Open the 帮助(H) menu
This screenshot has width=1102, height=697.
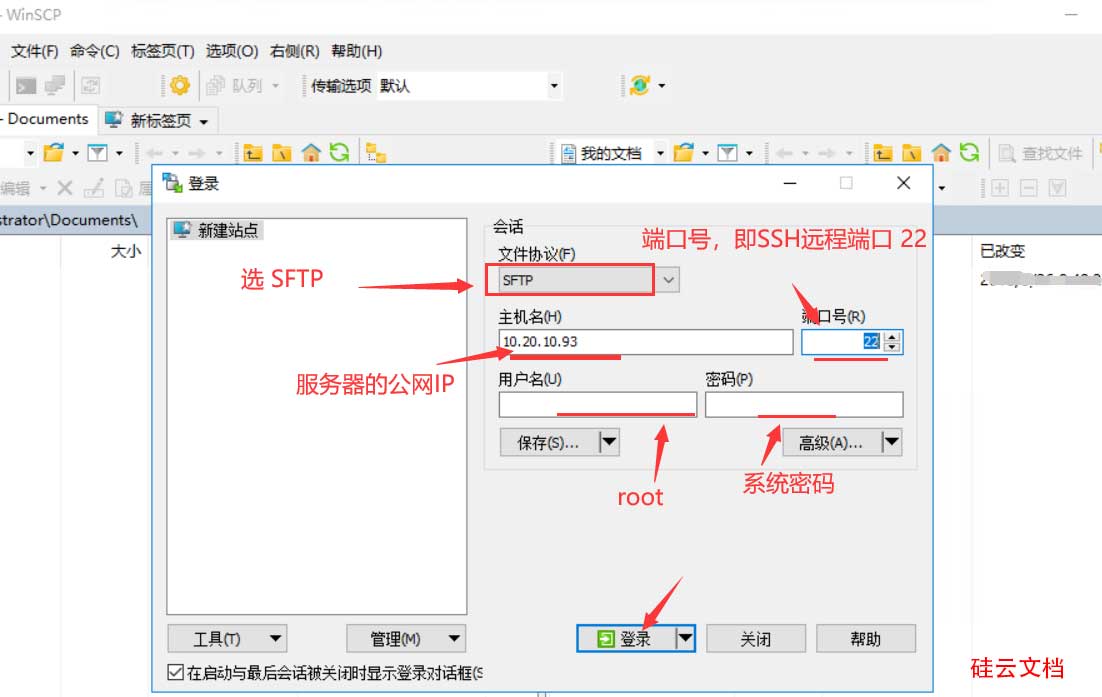pos(356,51)
